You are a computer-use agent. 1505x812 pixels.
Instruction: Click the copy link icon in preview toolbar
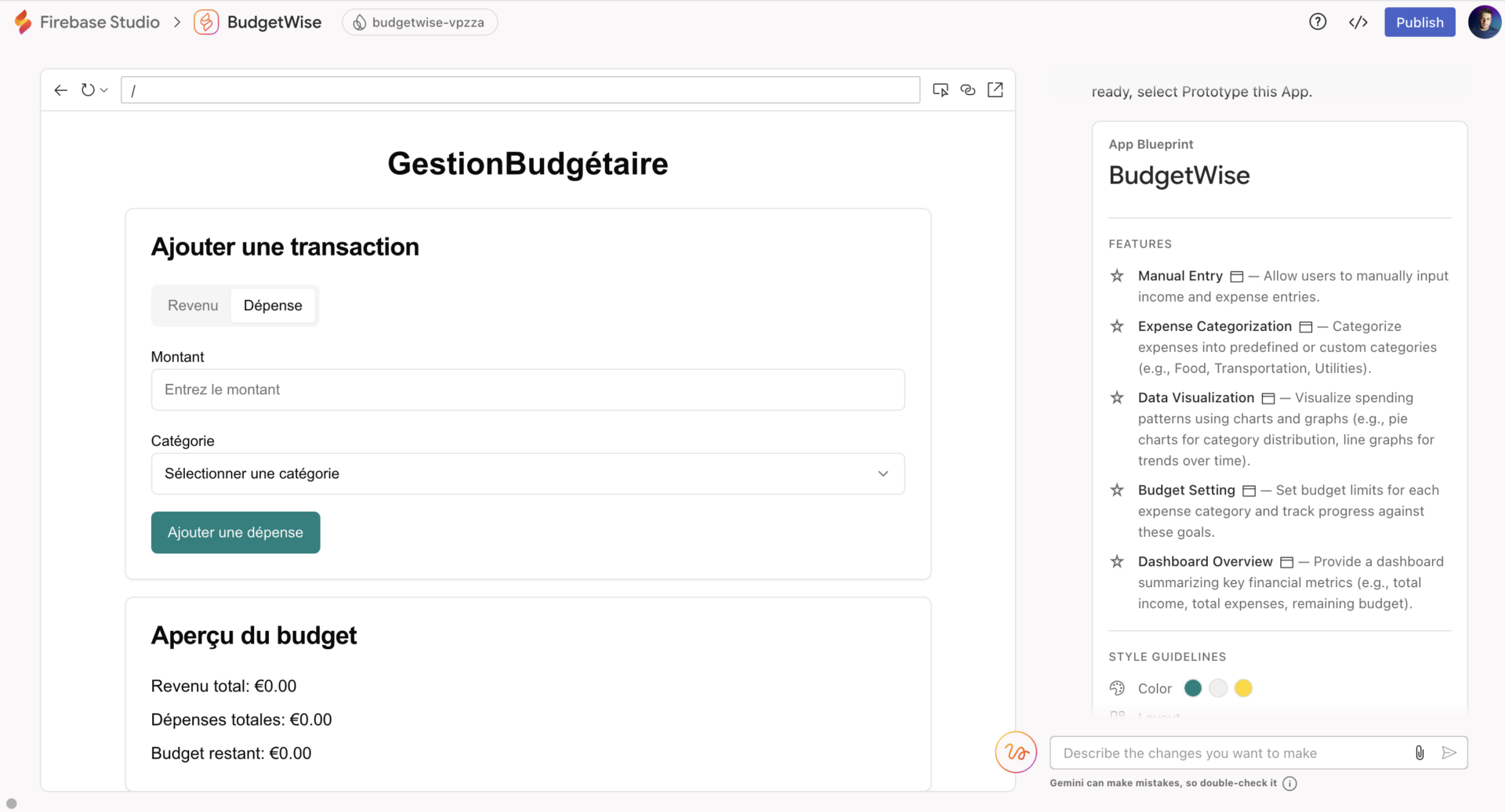pos(967,89)
